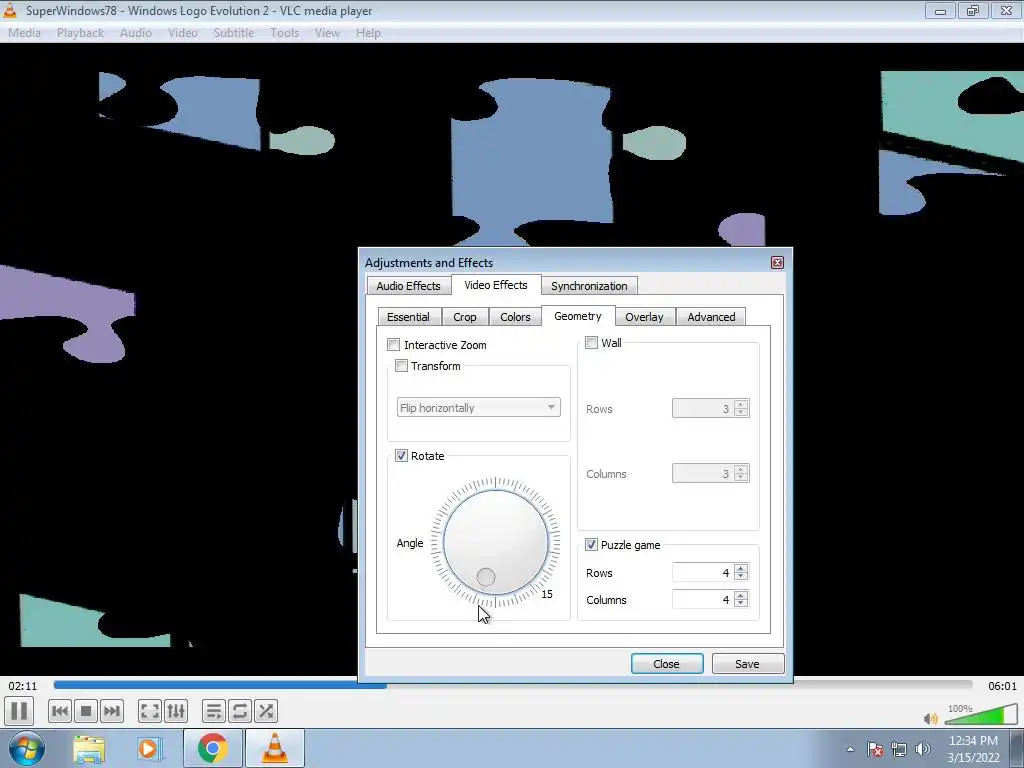The height and width of the screenshot is (768, 1024).
Task: Click the Close button in dialog
Action: [x=667, y=664]
